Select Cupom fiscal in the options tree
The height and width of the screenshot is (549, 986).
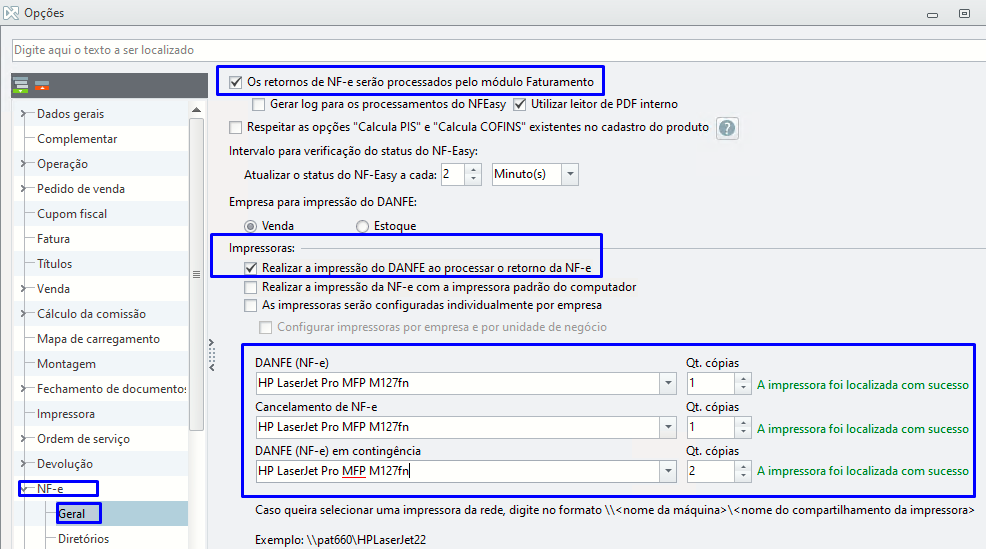pyautogui.click(x=72, y=214)
